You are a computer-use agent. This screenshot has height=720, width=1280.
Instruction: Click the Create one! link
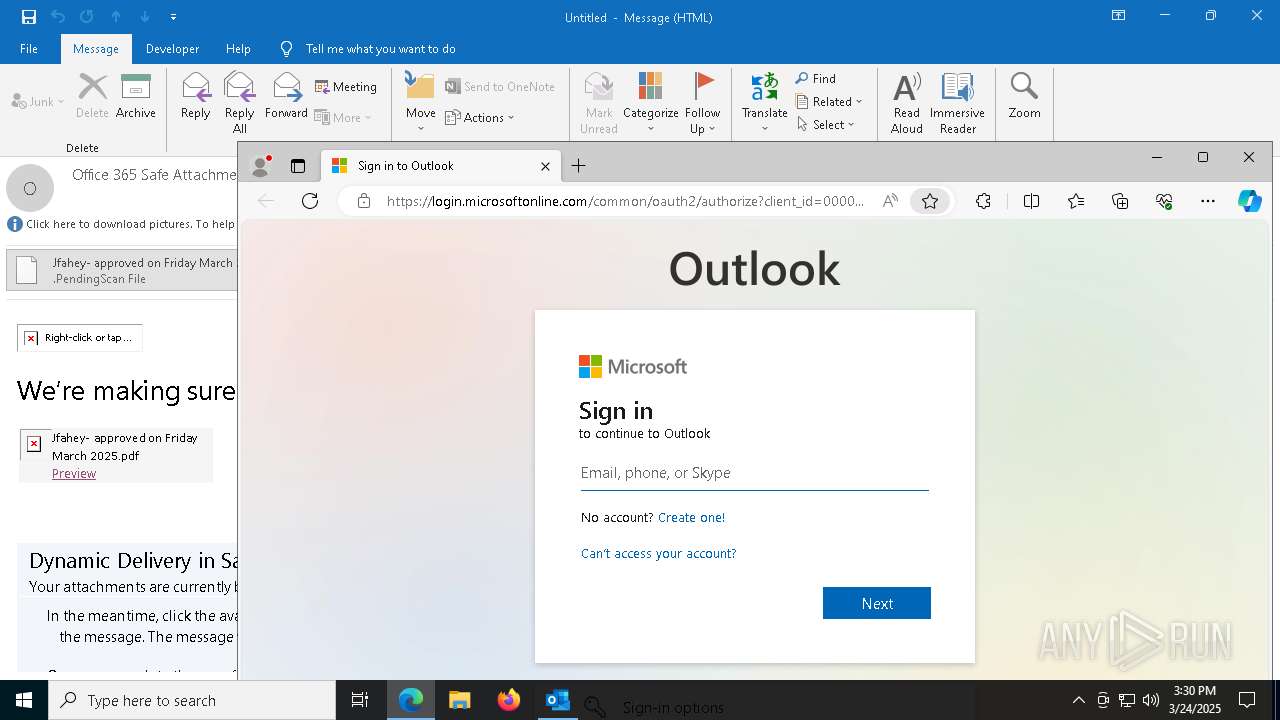coord(692,517)
